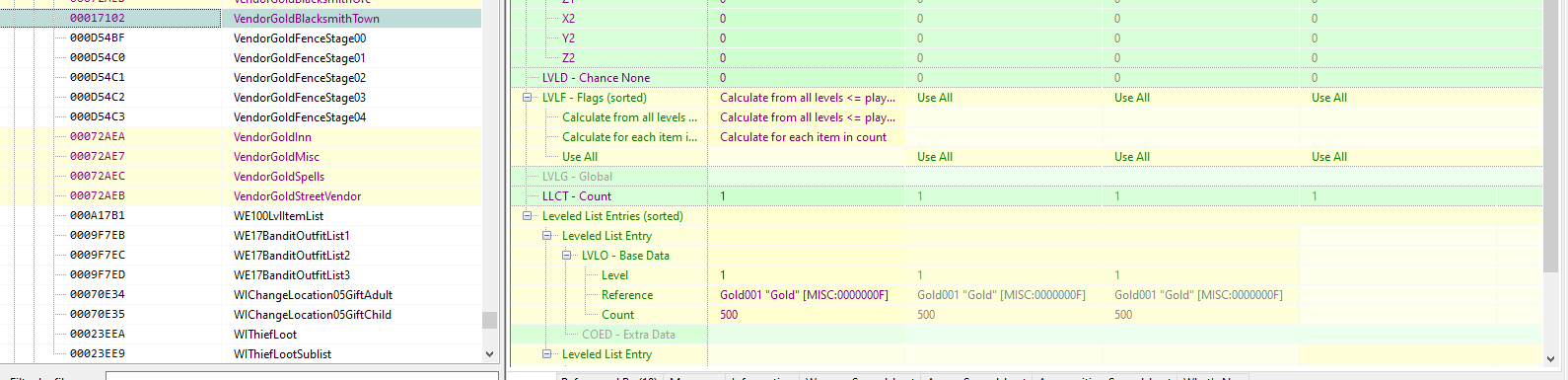Screen dimensions: 1568x380
Task: Select the Y2 field label
Action: pos(568,38)
